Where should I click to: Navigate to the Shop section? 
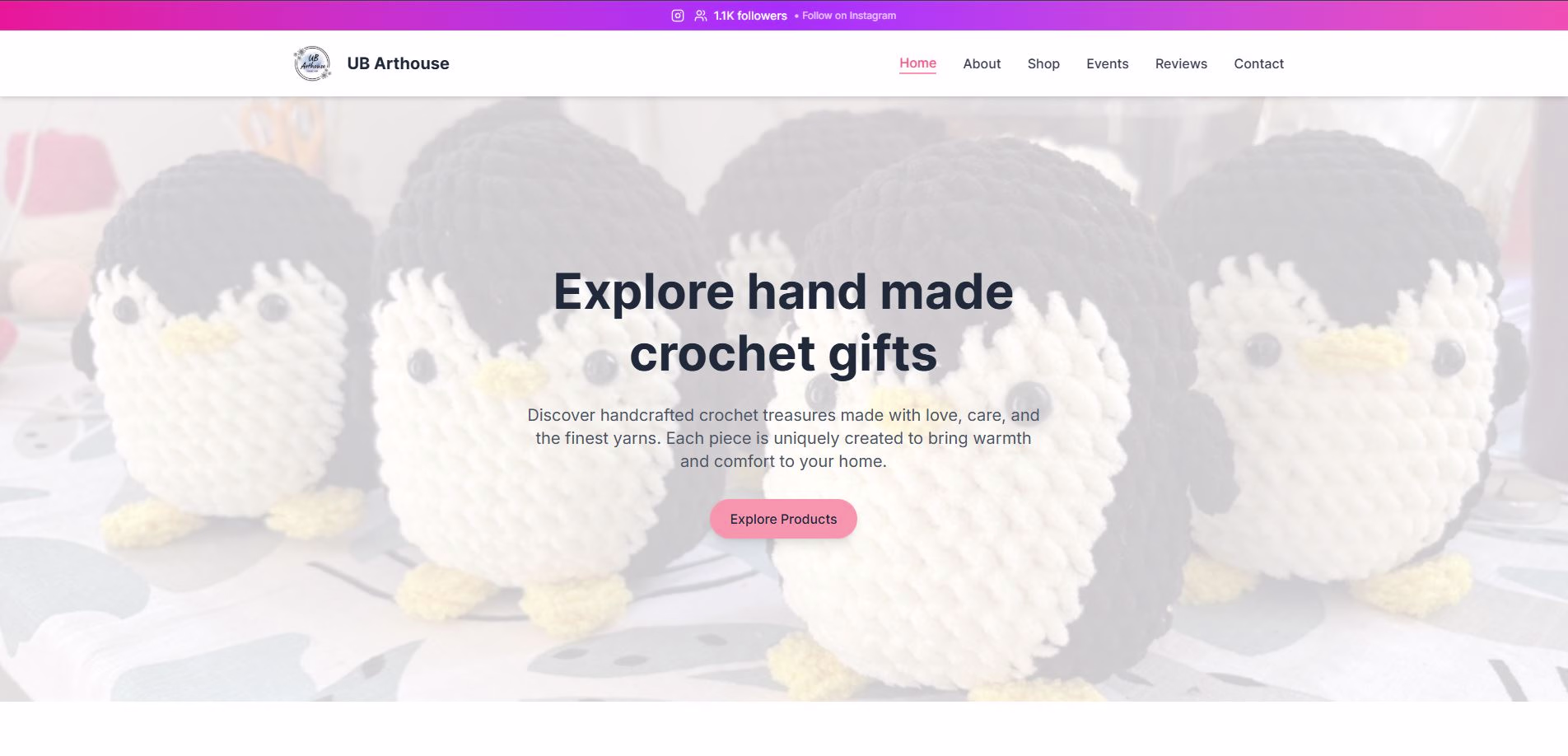click(x=1043, y=63)
